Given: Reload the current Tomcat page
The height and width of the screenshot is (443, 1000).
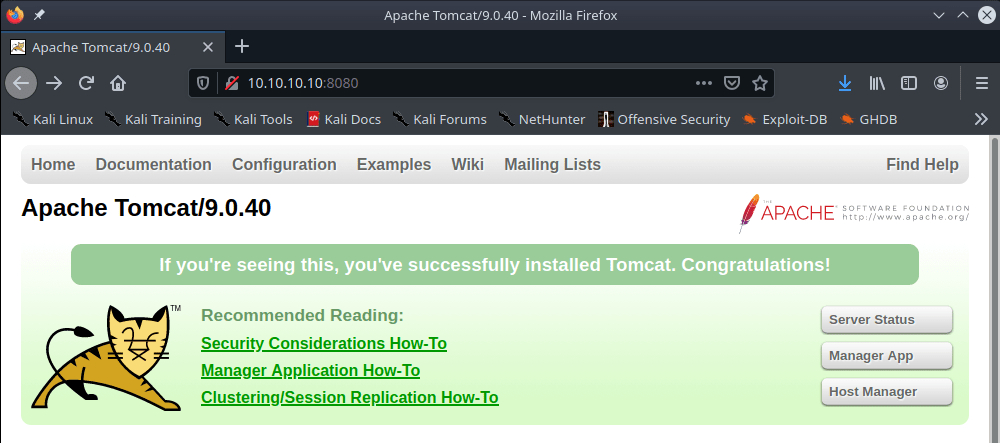Looking at the screenshot, I should (x=87, y=83).
